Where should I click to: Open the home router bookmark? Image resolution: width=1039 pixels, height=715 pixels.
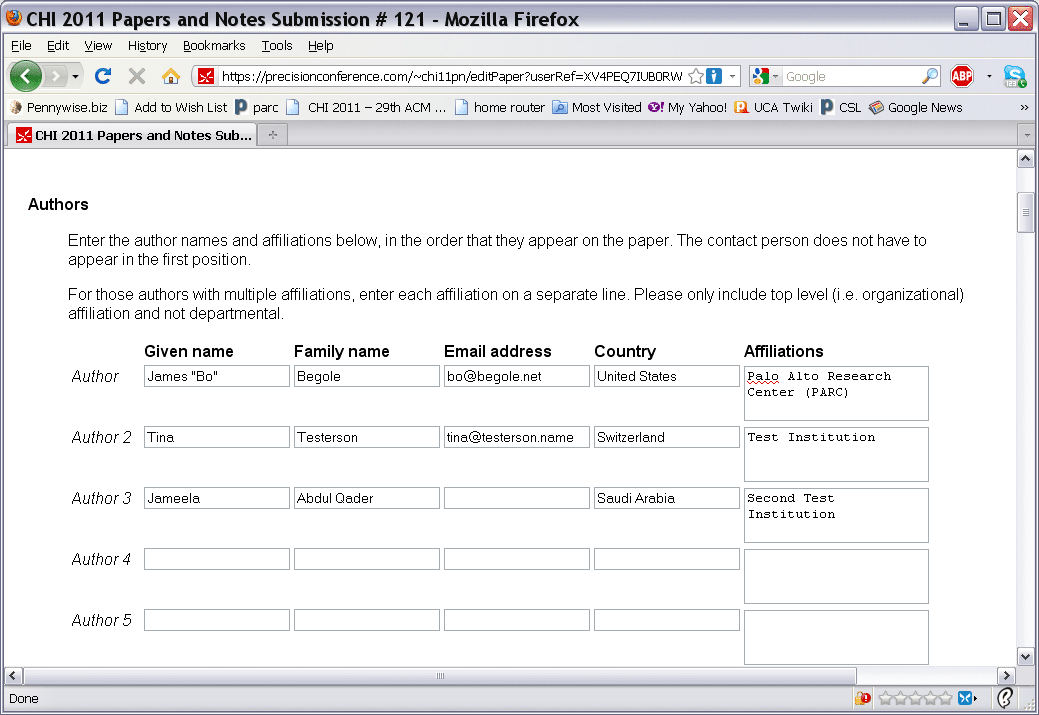(x=500, y=107)
